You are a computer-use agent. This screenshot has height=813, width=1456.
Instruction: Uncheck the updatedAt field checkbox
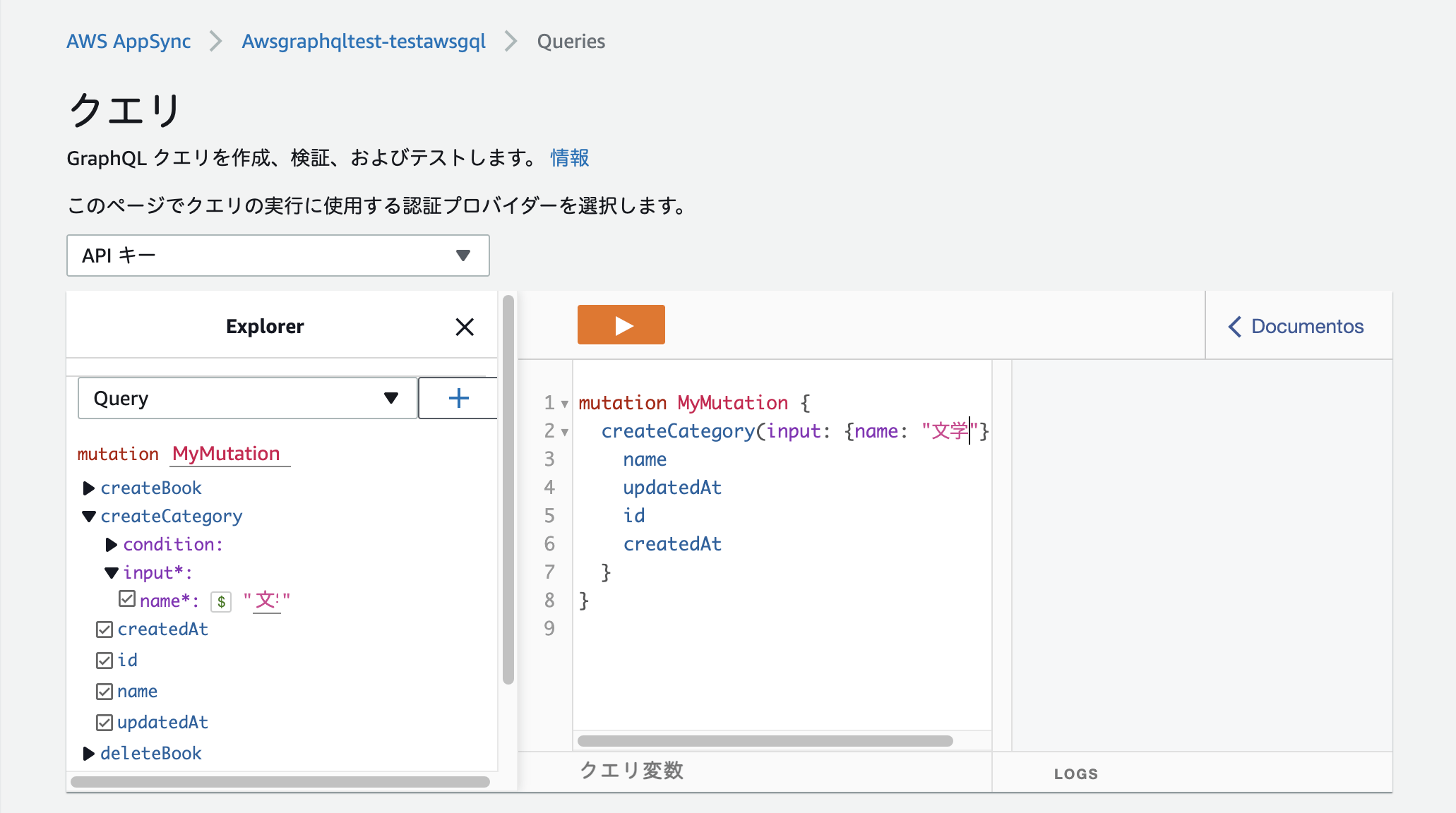105,723
